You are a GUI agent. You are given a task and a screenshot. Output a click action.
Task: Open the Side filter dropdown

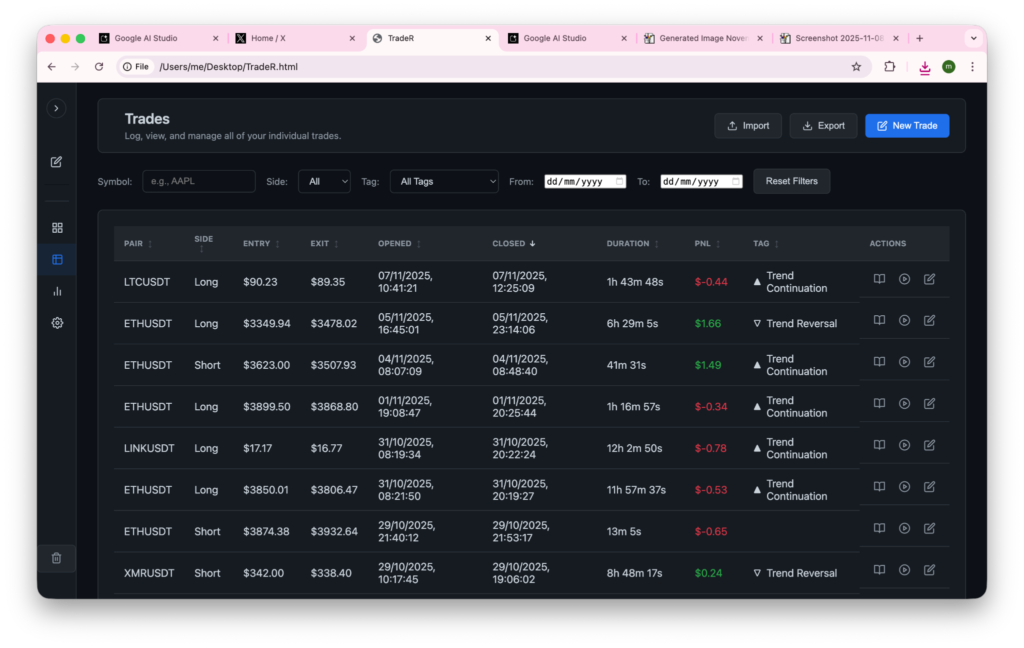tap(324, 181)
